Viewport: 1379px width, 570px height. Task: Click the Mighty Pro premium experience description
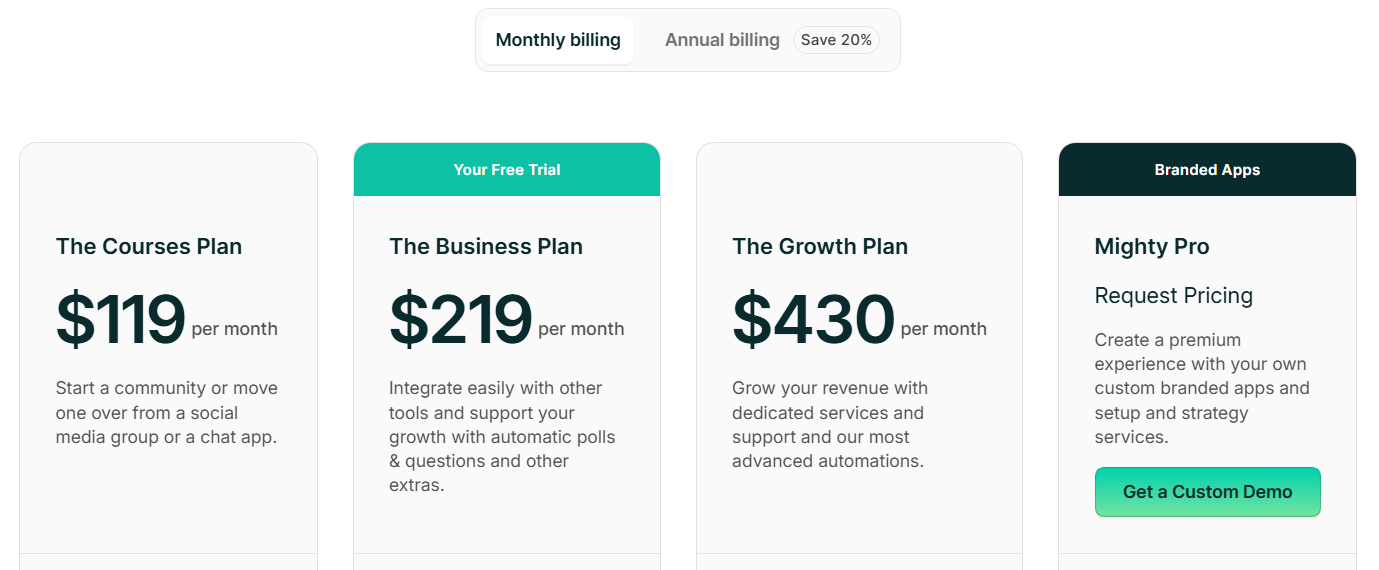pyautogui.click(x=1201, y=388)
